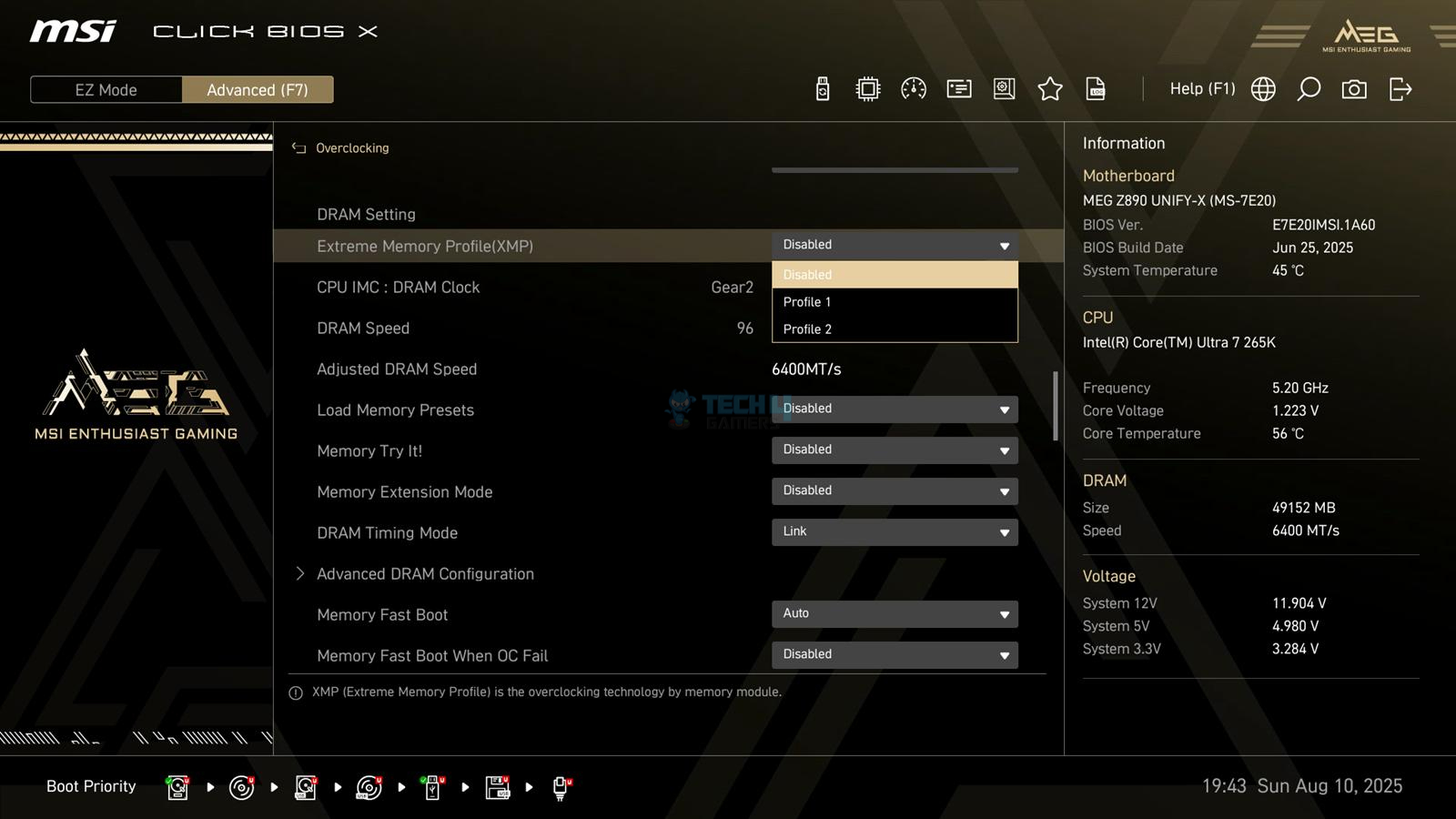
Task: Click the MEG Enthusiast Gaming logo top right
Action: 1366,35
